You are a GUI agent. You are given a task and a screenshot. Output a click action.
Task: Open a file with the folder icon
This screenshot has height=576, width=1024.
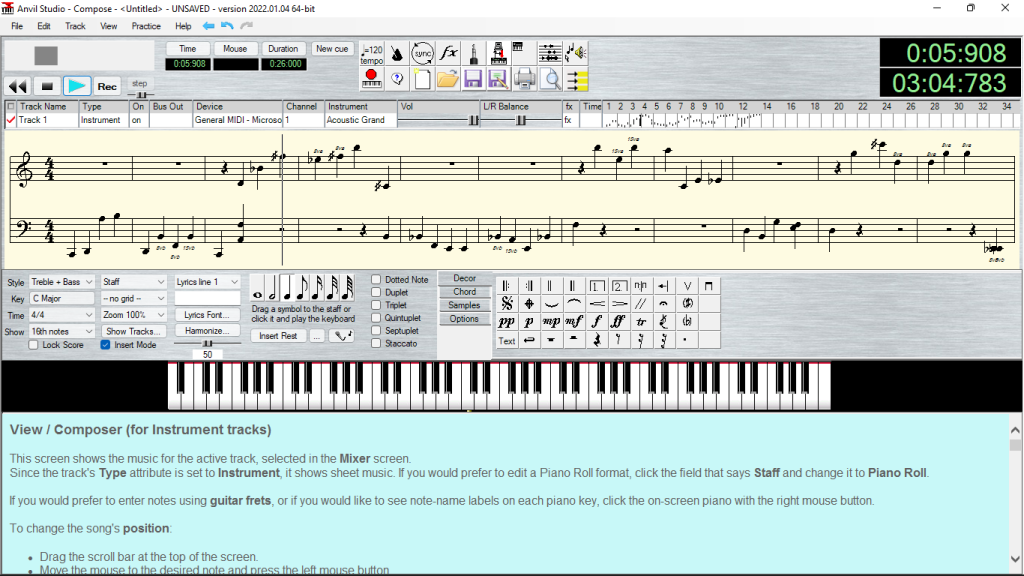[x=449, y=79]
